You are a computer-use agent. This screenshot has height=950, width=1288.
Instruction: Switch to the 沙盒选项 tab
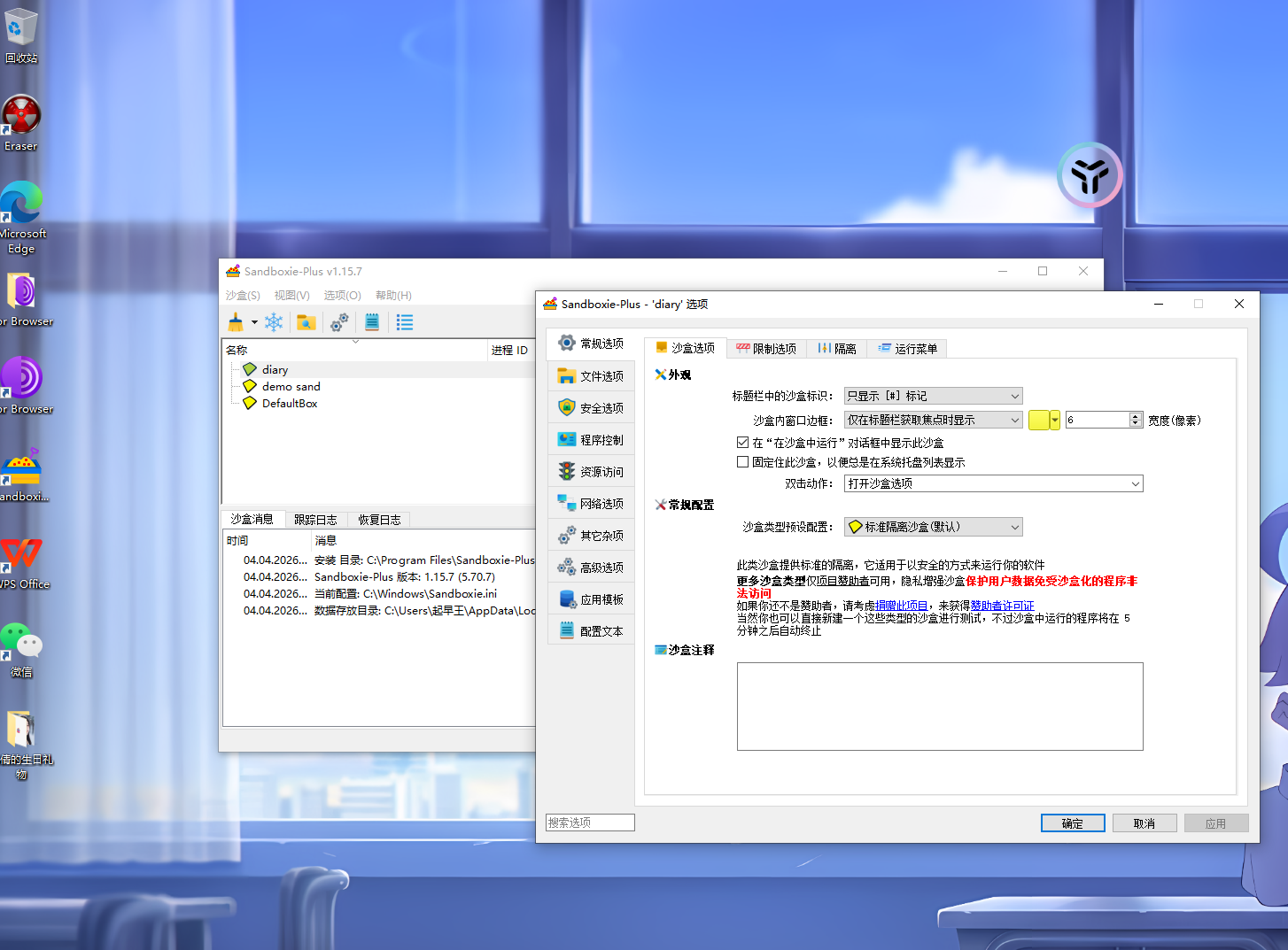click(x=685, y=348)
